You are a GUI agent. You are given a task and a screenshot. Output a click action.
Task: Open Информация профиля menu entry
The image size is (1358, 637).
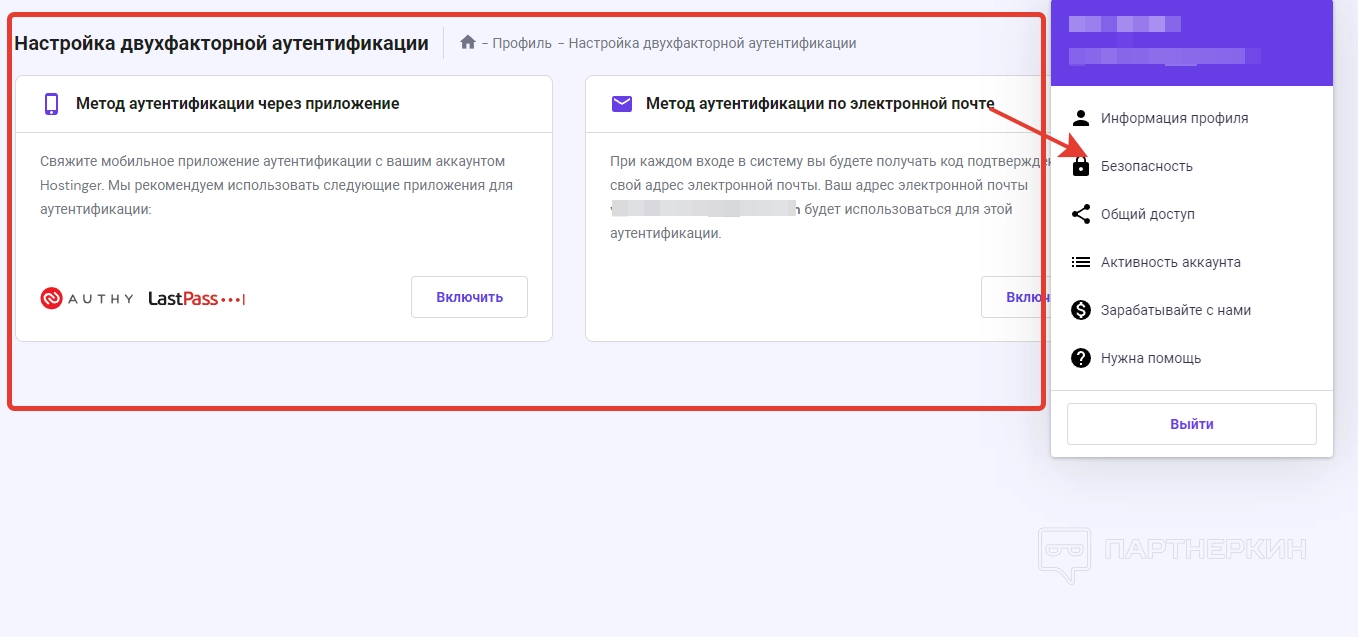pos(1192,118)
